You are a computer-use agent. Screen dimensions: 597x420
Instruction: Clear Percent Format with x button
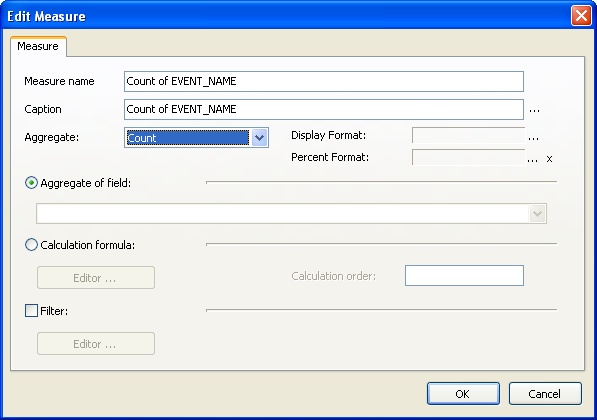point(549,159)
